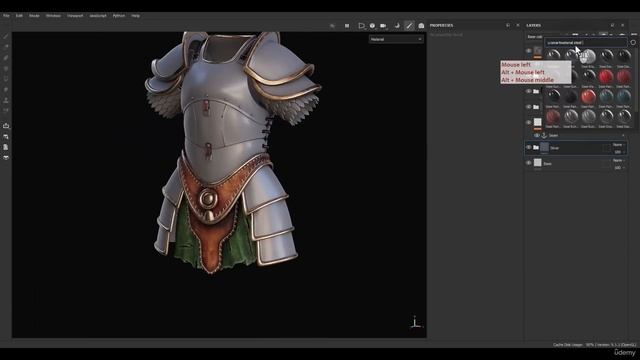Undock the Properties panel
Image resolution: width=640 pixels, height=360 pixels.
508,25
